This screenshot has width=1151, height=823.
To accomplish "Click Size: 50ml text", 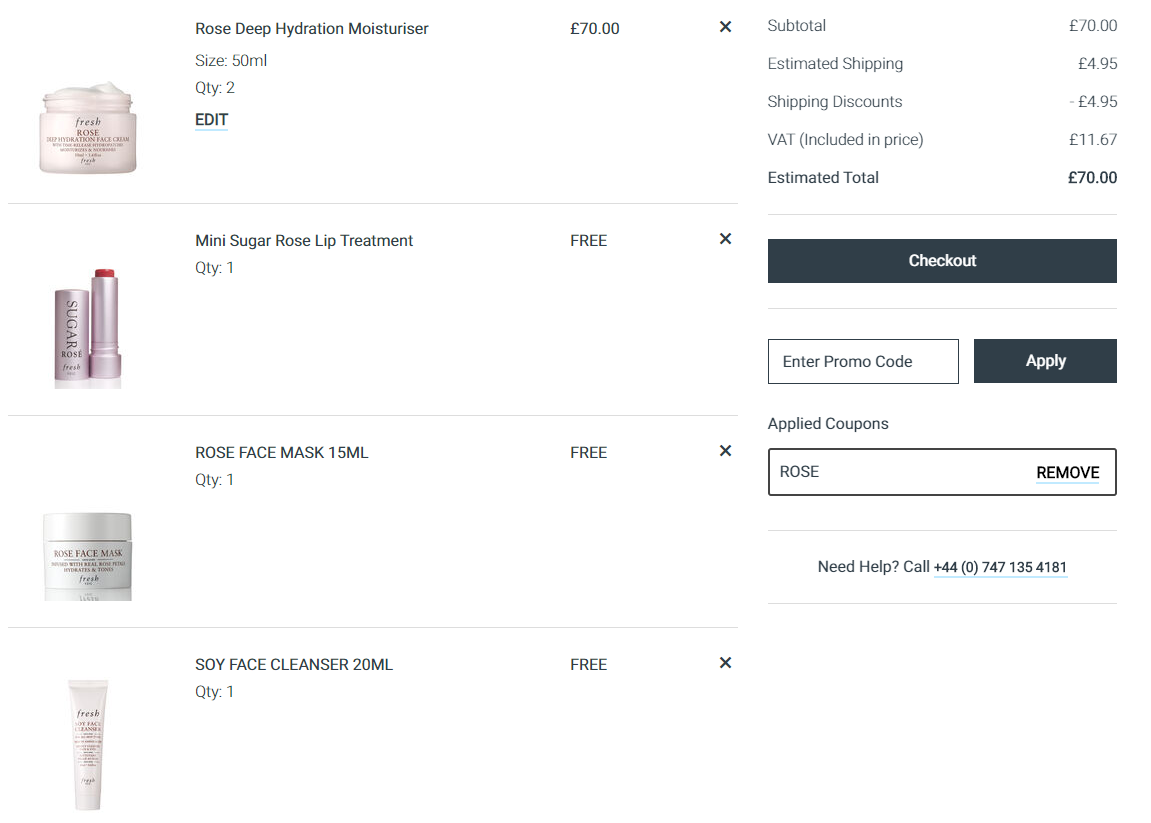I will [x=230, y=61].
